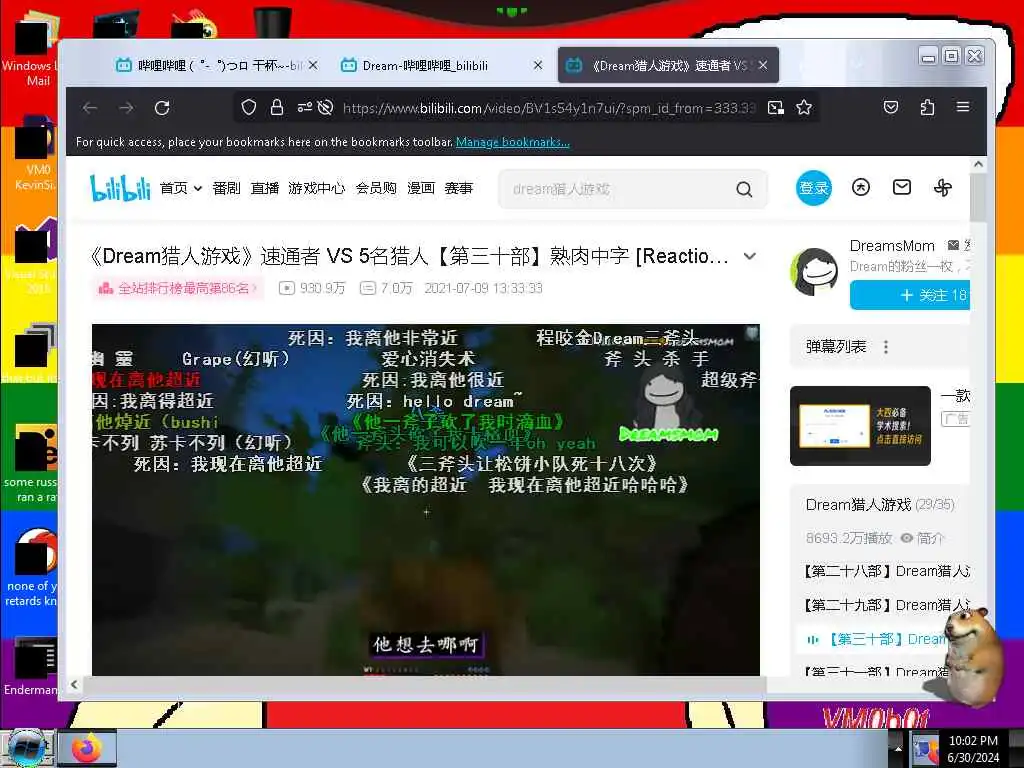Screen dimensions: 1024x768
Task: Click the message icon next to DreamsMom
Action: click(x=953, y=246)
